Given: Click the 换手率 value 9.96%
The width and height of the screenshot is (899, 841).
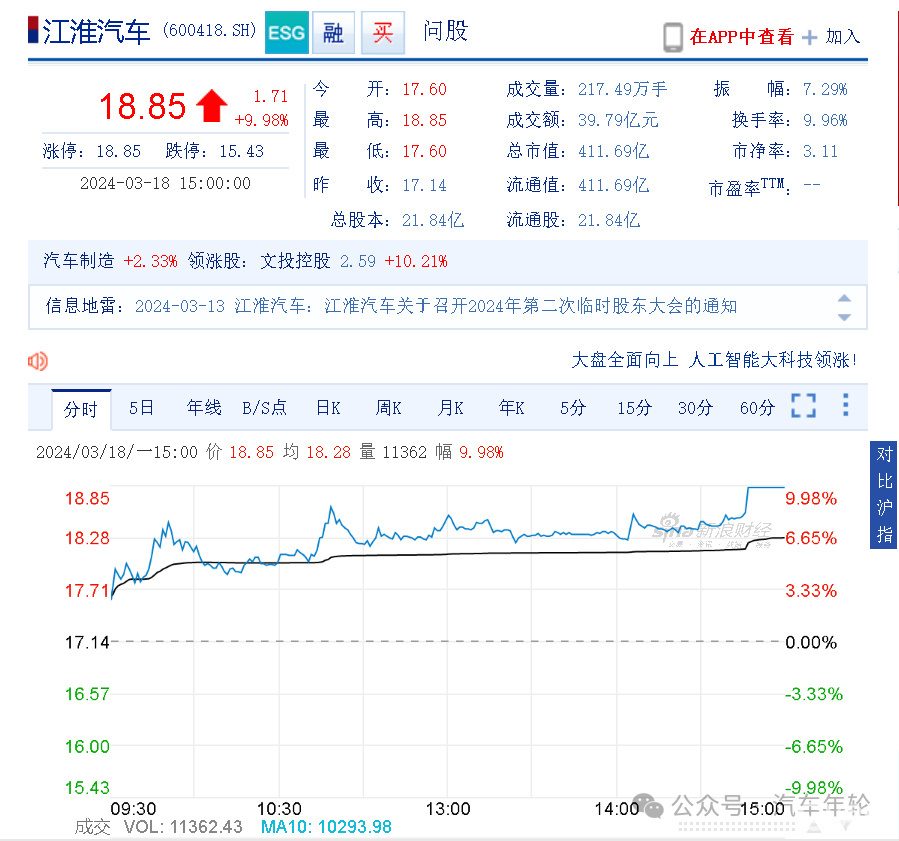Looking at the screenshot, I should 825,120.
